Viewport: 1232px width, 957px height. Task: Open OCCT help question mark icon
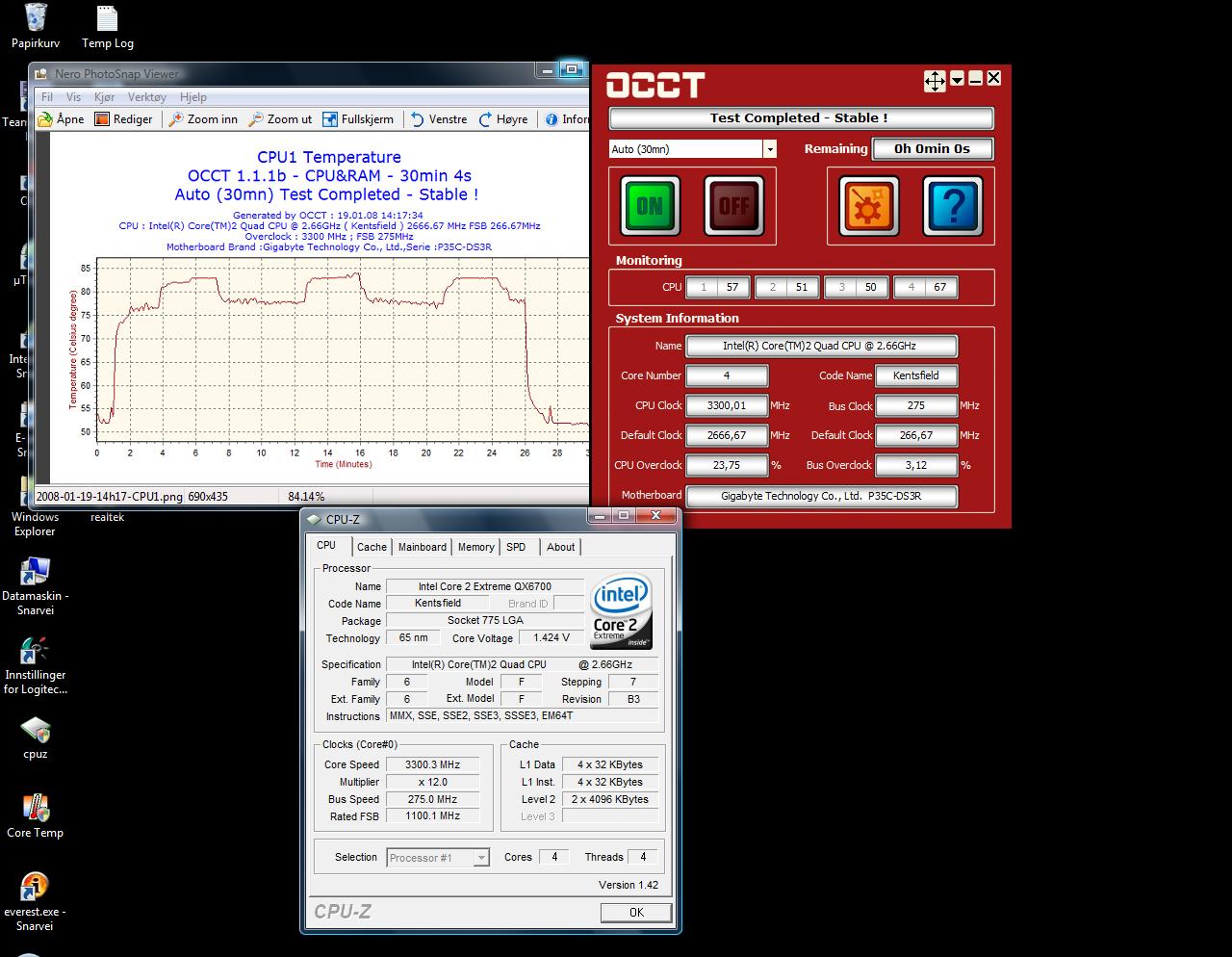[953, 205]
